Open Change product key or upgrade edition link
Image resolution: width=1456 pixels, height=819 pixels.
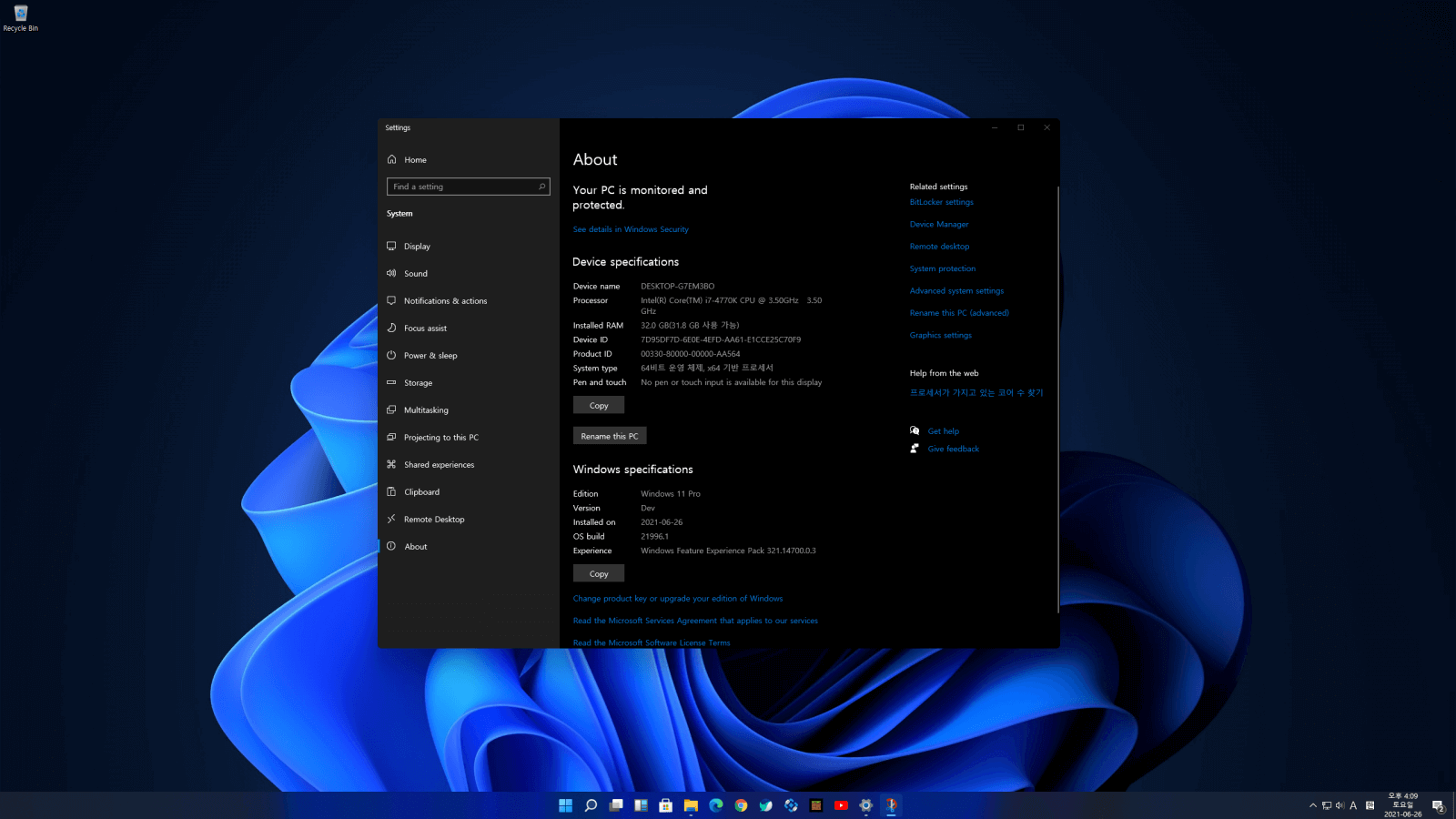tap(678, 599)
